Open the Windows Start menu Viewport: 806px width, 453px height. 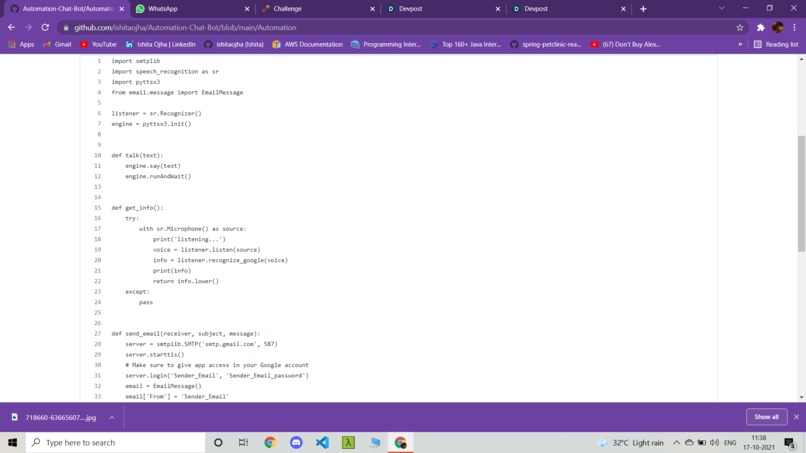12,443
